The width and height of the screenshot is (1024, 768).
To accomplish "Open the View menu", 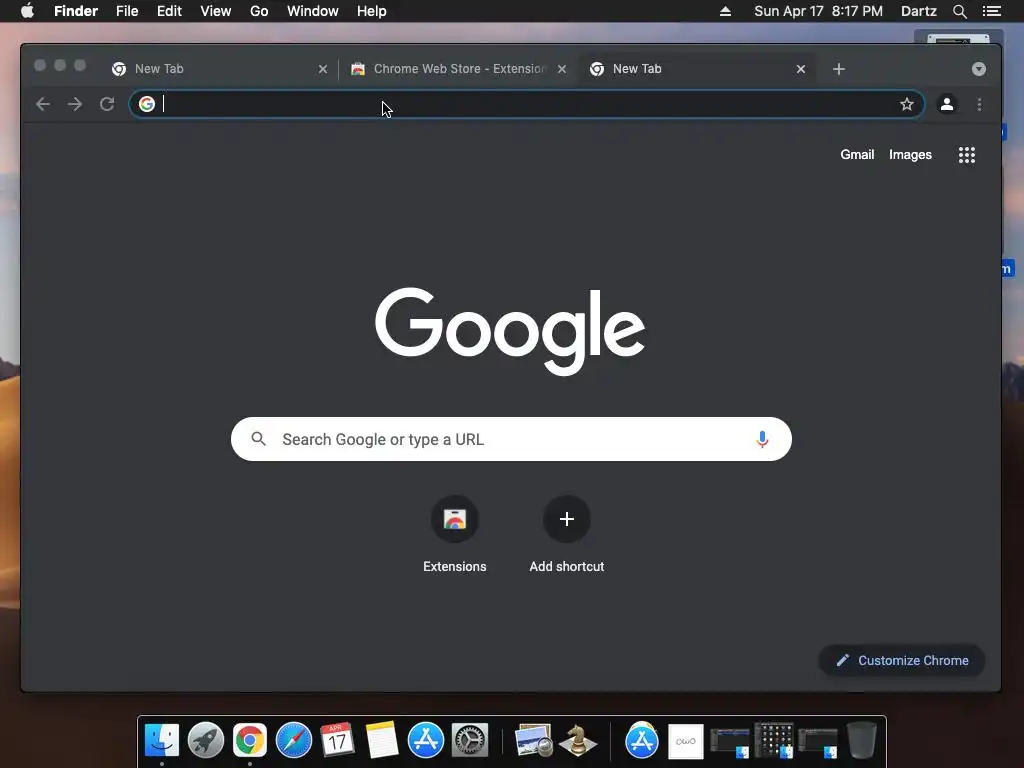I will click(x=216, y=11).
